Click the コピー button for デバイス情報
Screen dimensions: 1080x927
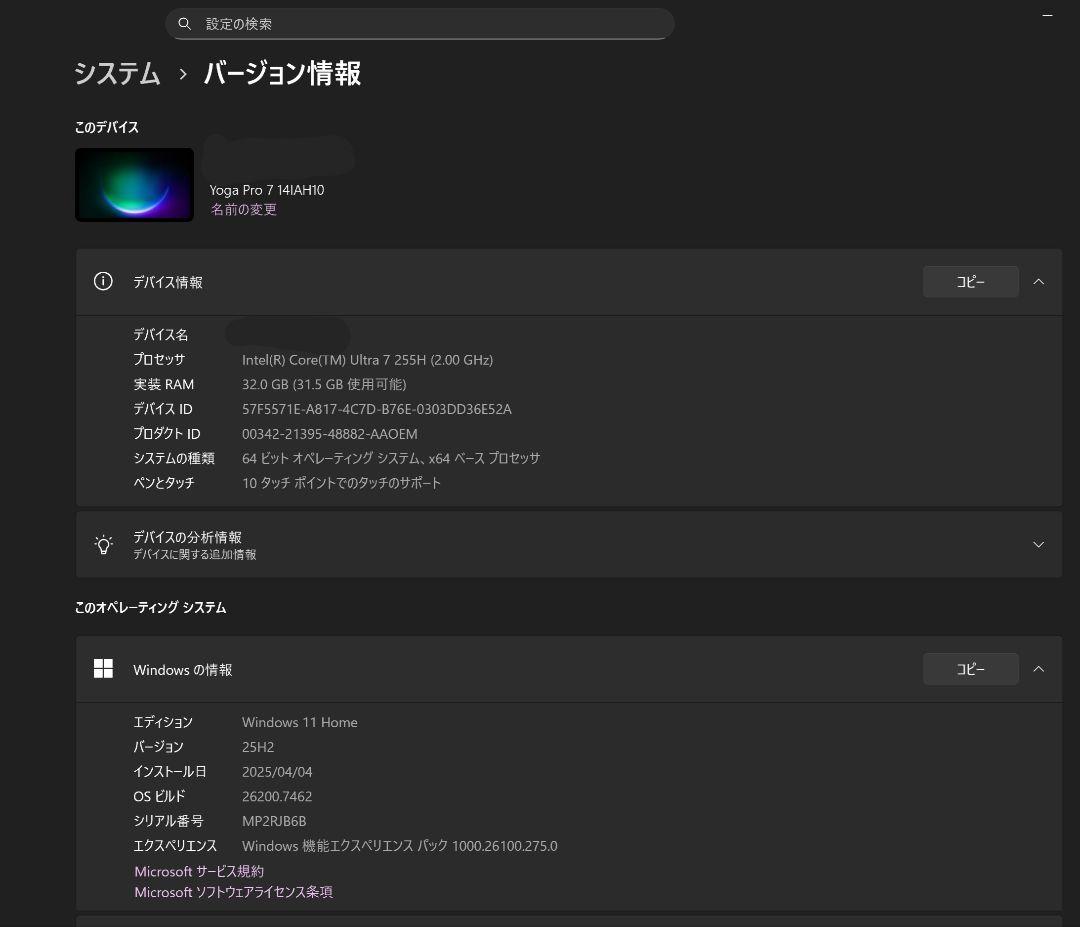[969, 281]
